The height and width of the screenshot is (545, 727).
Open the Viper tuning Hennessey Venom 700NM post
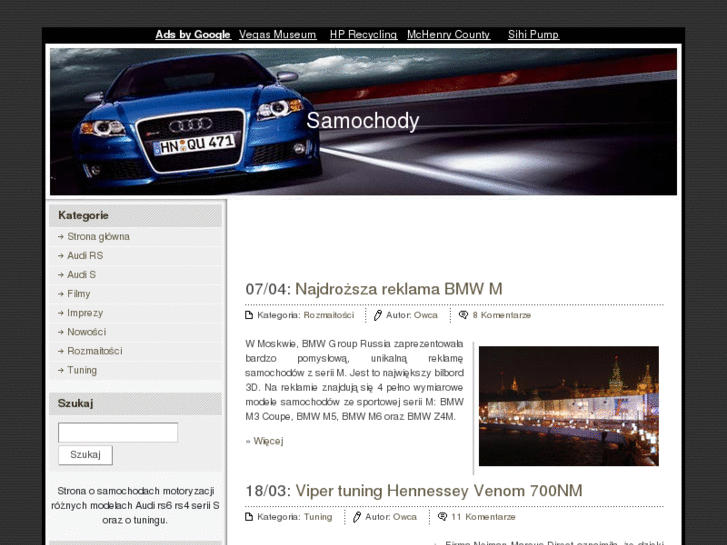click(439, 491)
